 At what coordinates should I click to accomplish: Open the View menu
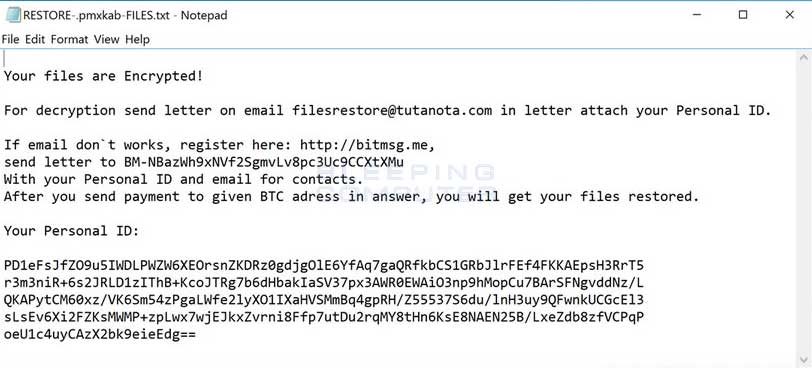tap(106, 39)
